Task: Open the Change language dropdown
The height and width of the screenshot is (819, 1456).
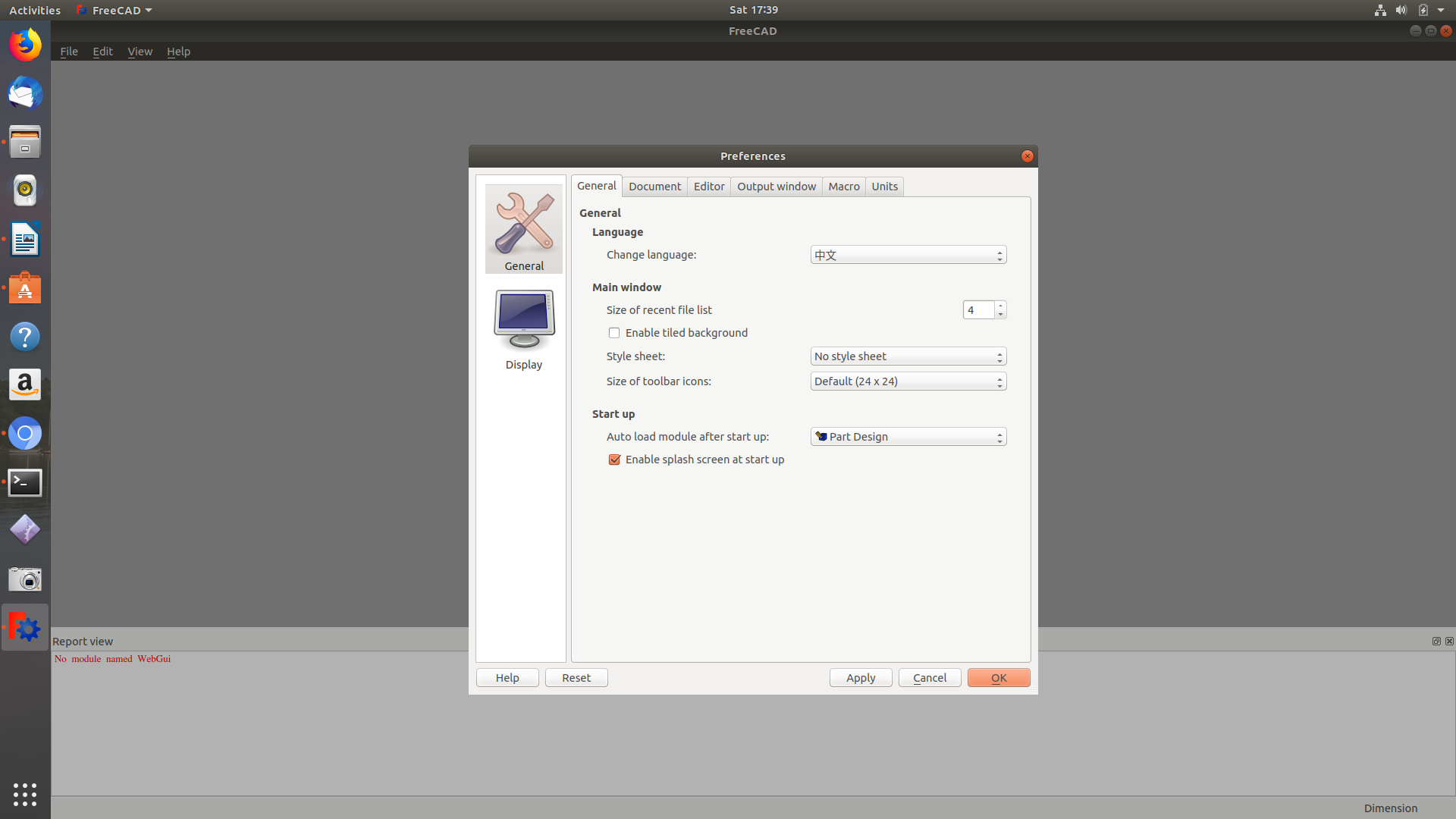Action: 908,255
